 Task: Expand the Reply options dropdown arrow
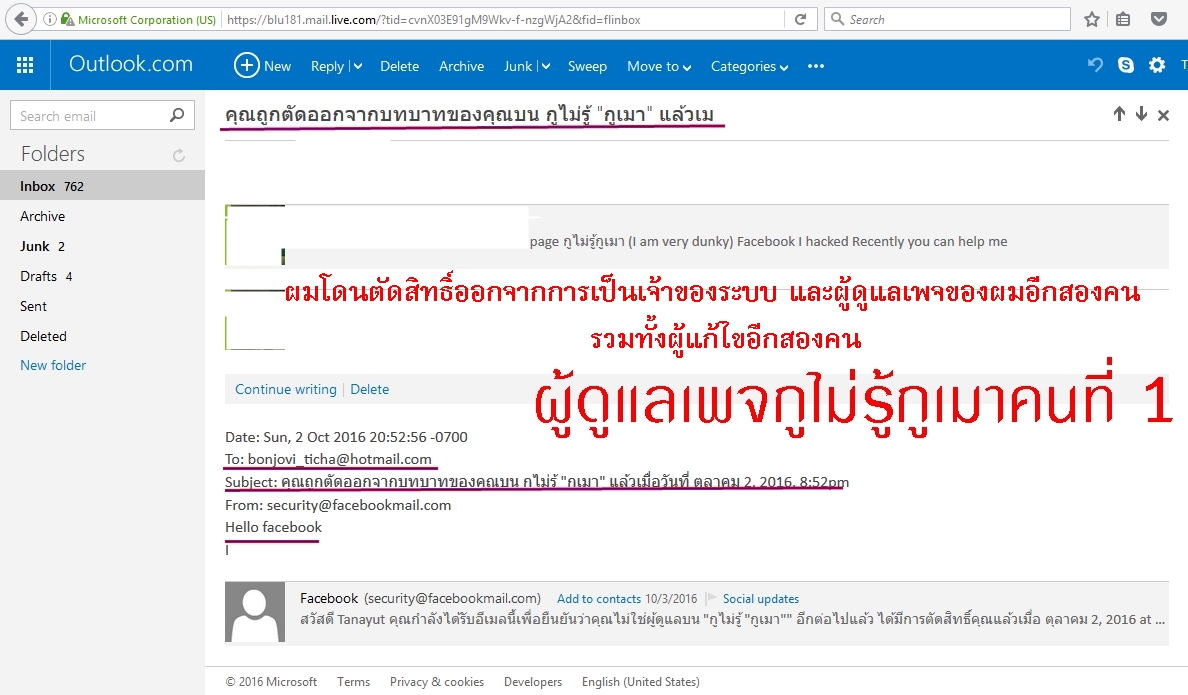[357, 67]
